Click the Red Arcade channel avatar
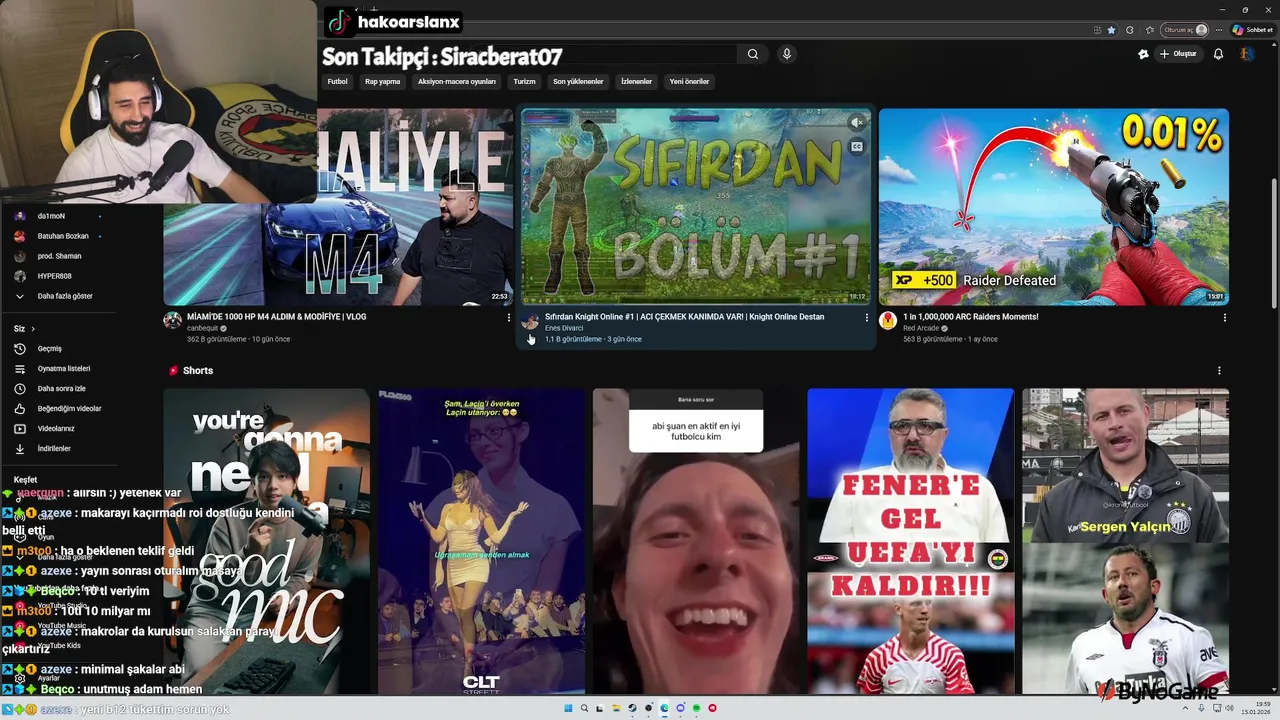 pyautogui.click(x=887, y=320)
